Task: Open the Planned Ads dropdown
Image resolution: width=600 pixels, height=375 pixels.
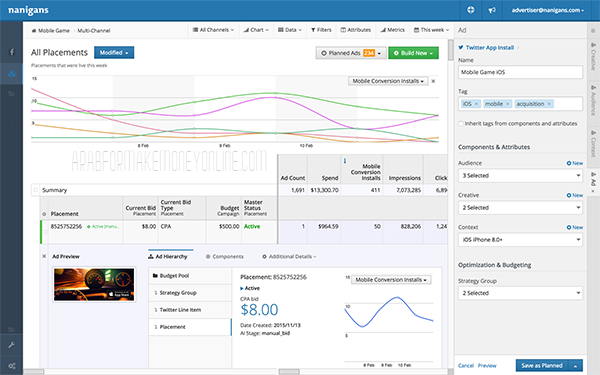Action: click(351, 53)
